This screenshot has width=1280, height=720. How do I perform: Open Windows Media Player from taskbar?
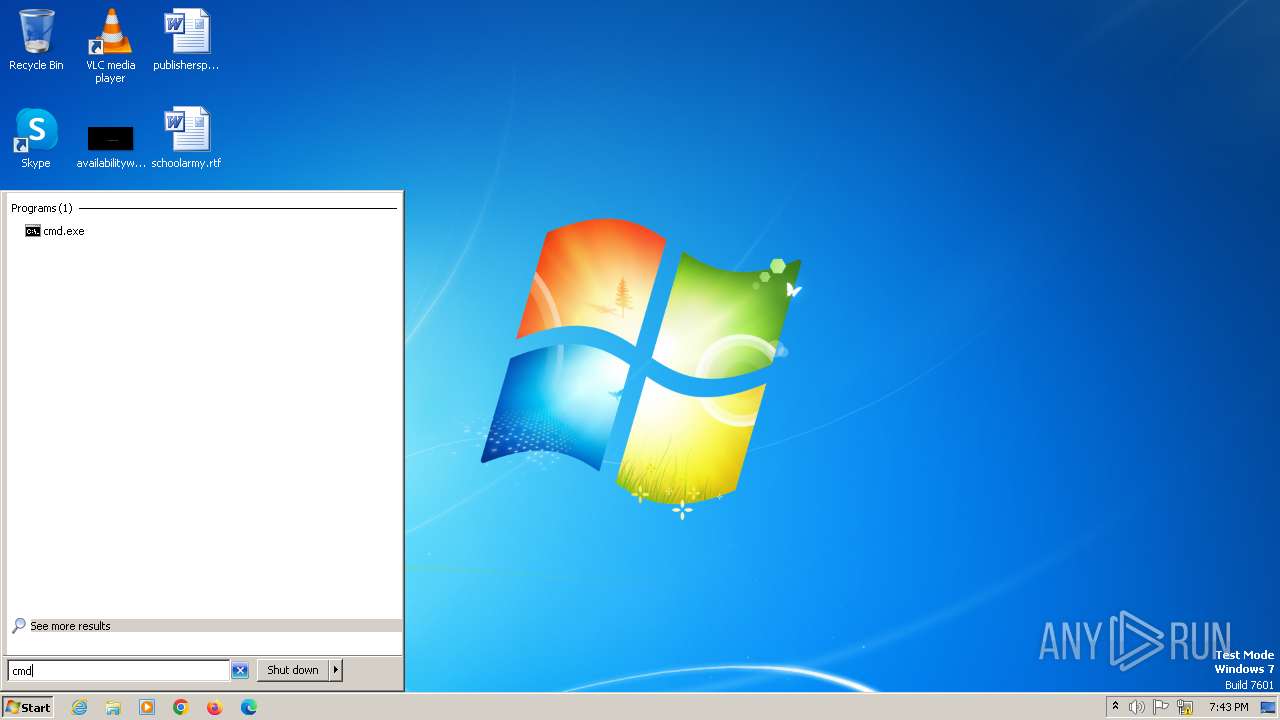(147, 707)
